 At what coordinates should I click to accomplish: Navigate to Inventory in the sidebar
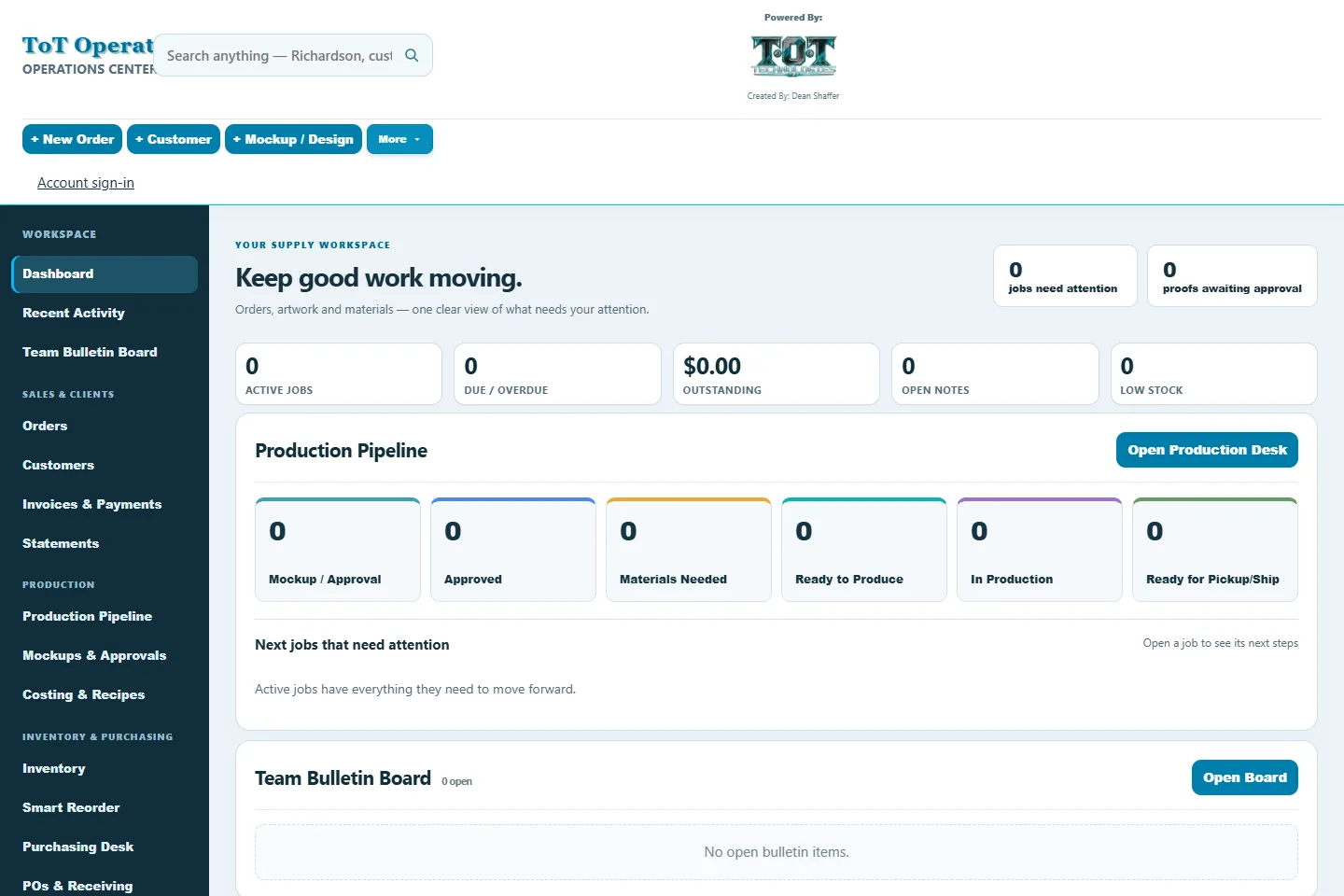105,769
